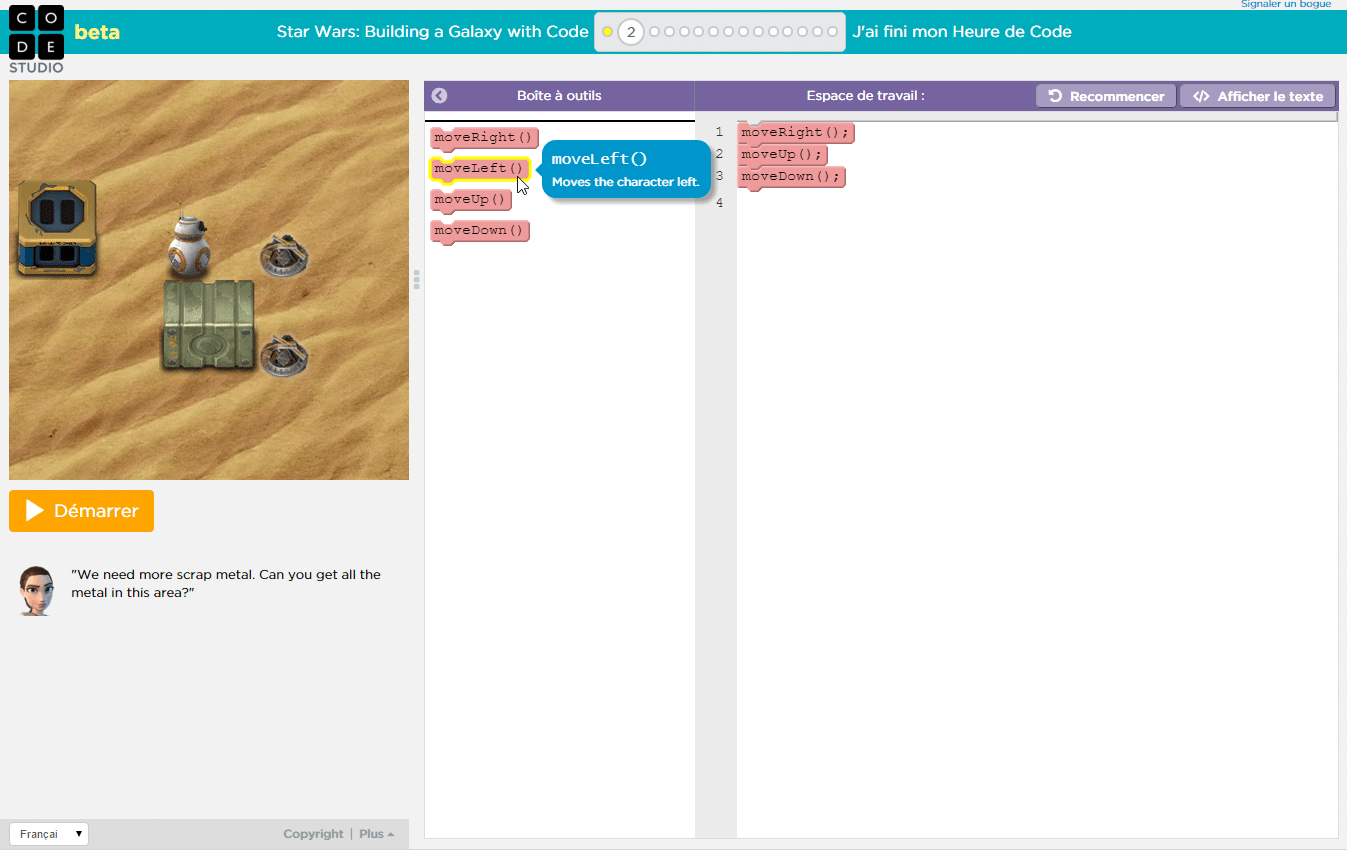1347x850 pixels.
Task: Click the scrap metal beside the green crate
Action: click(284, 355)
